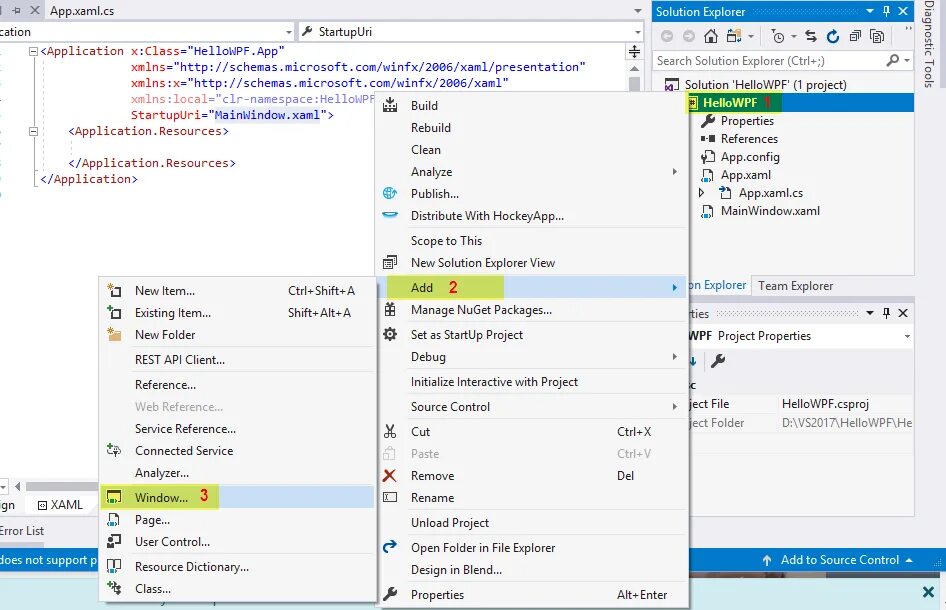Click the Build menu icon
This screenshot has width=946, height=610.
click(390, 105)
